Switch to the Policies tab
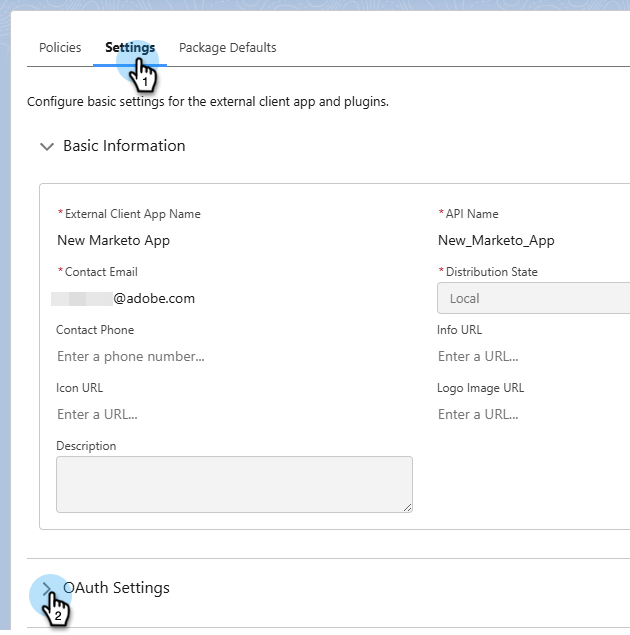 pyautogui.click(x=60, y=47)
